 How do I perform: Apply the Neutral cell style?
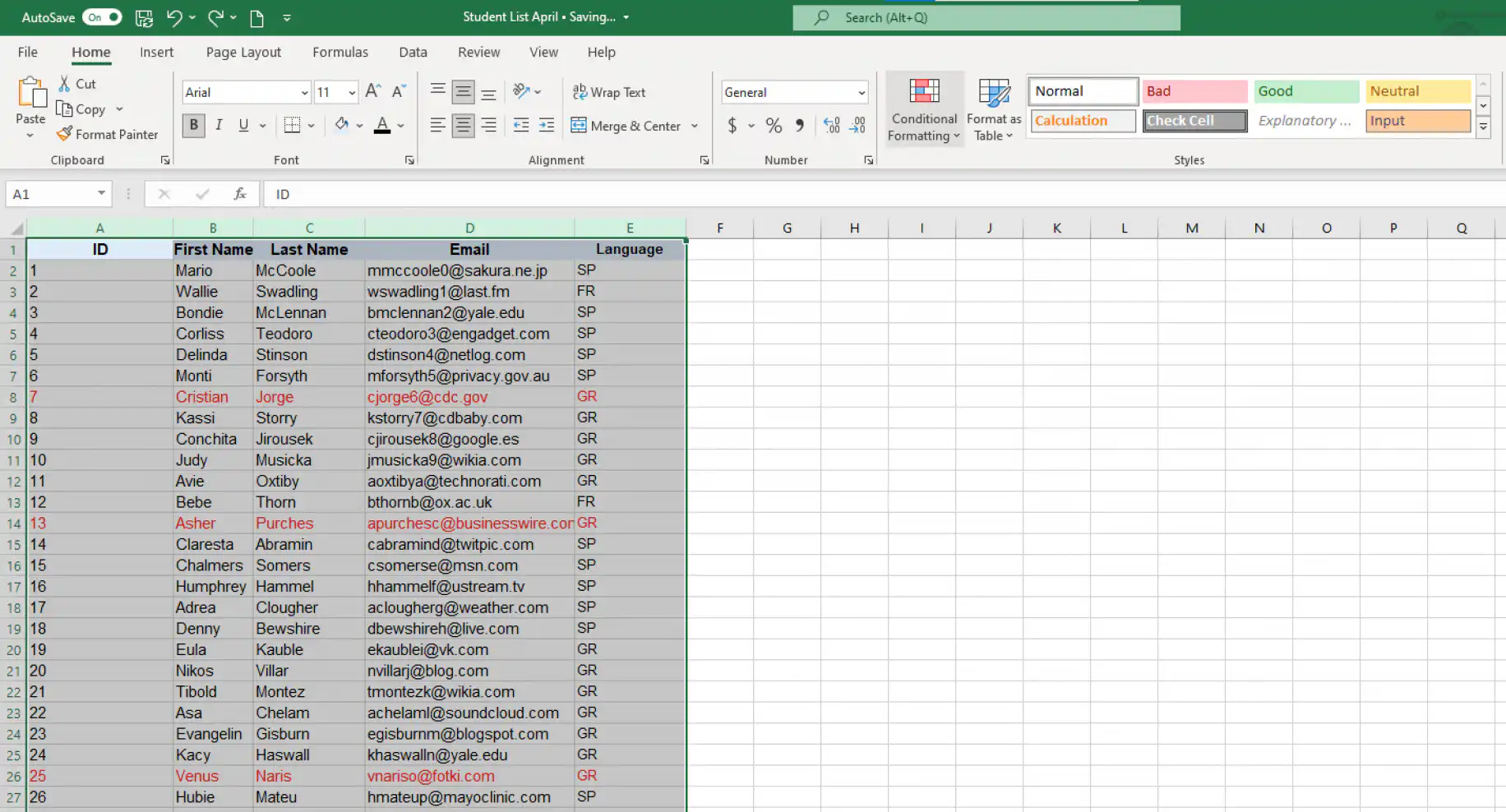point(1418,91)
